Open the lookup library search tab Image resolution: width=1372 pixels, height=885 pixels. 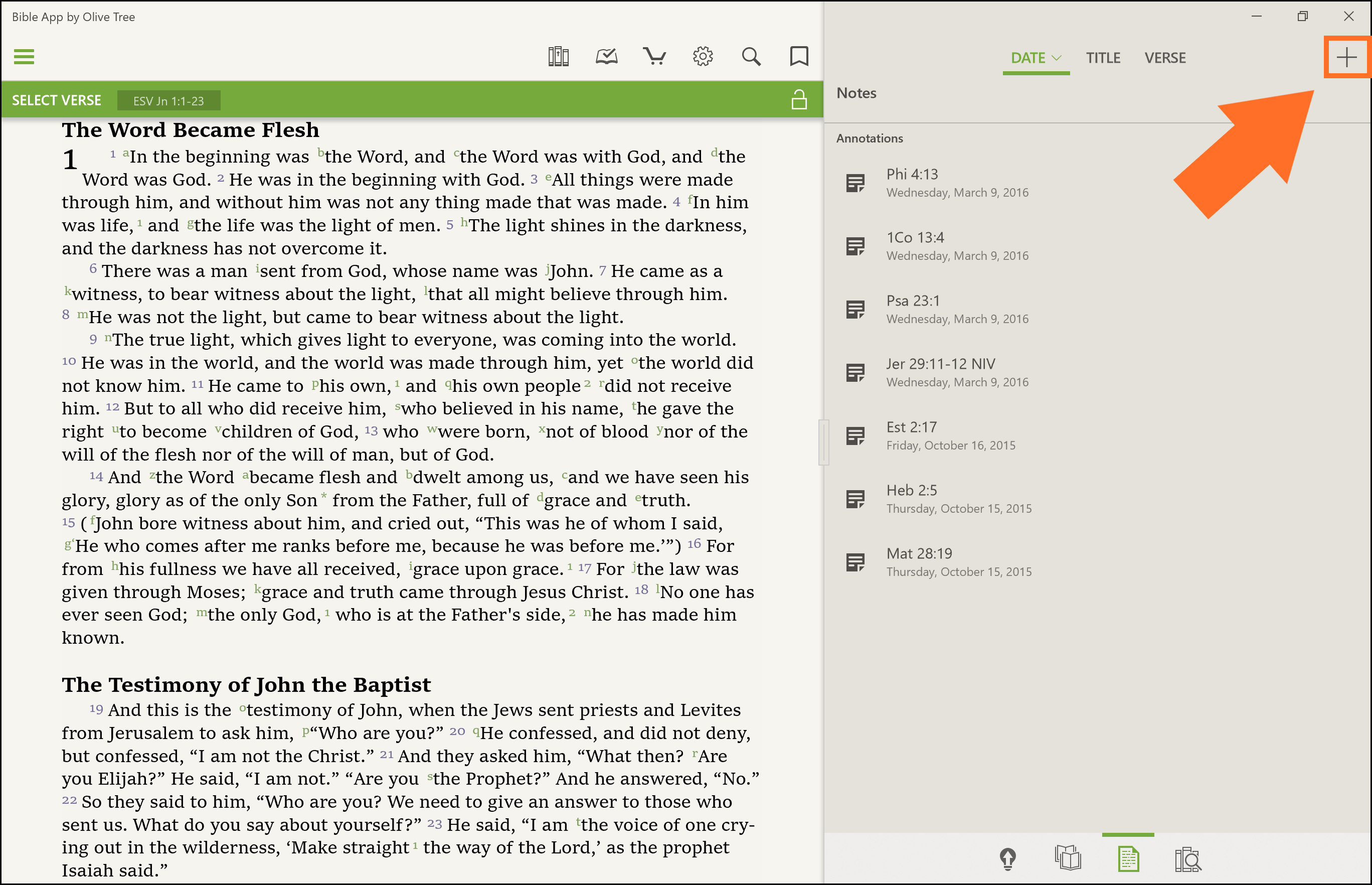point(1187,859)
